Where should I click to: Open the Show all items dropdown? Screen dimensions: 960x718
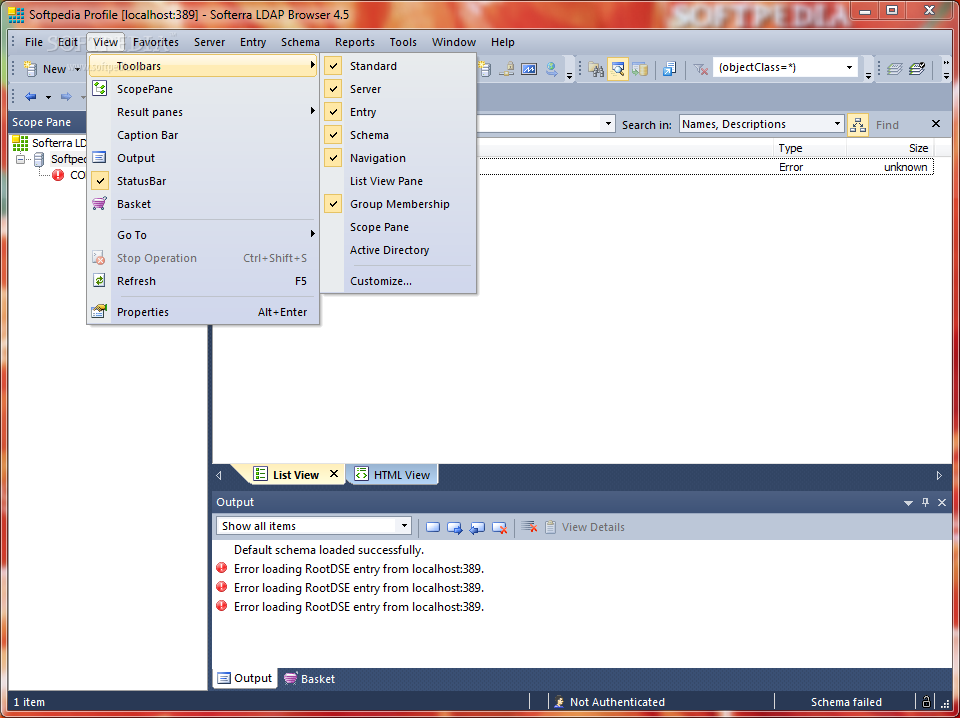pos(403,526)
